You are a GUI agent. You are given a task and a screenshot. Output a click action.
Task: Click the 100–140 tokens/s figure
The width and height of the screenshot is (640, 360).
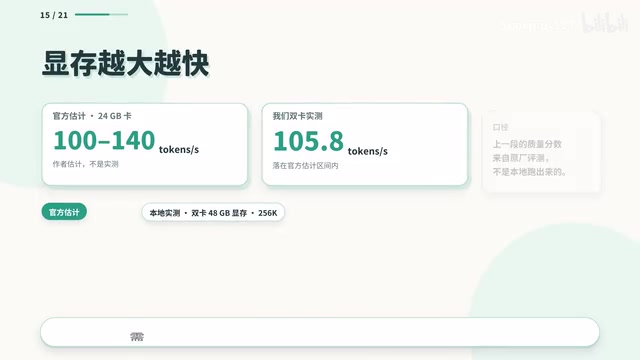(x=126, y=142)
